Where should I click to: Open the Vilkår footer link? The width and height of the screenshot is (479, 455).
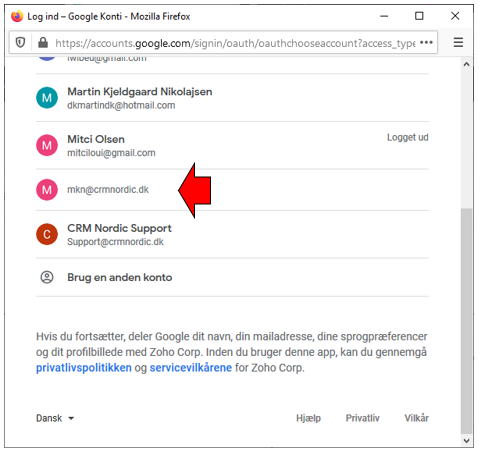pyautogui.click(x=417, y=418)
